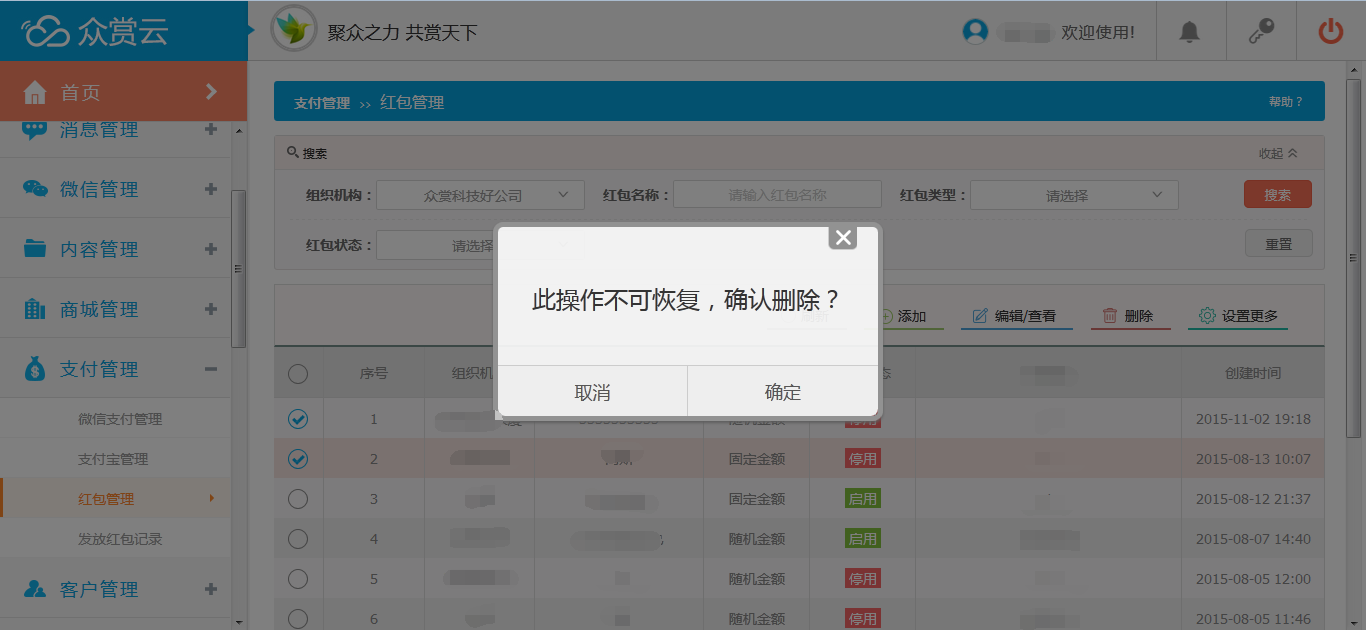Image resolution: width=1366 pixels, height=630 pixels.
Task: Open 发放红包记录 submenu item
Action: (x=120, y=539)
